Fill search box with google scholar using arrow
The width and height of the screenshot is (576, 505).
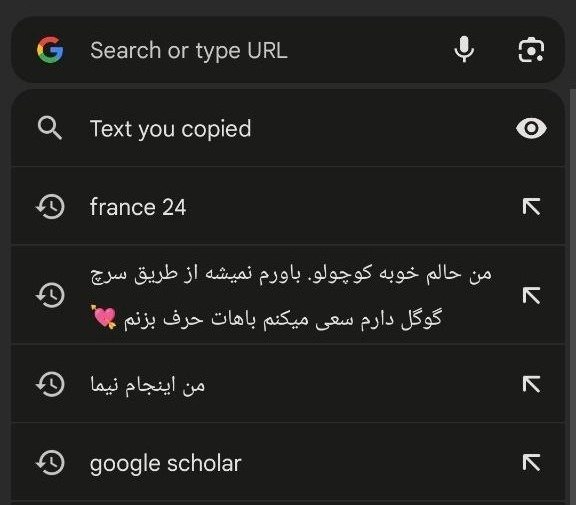click(x=531, y=462)
